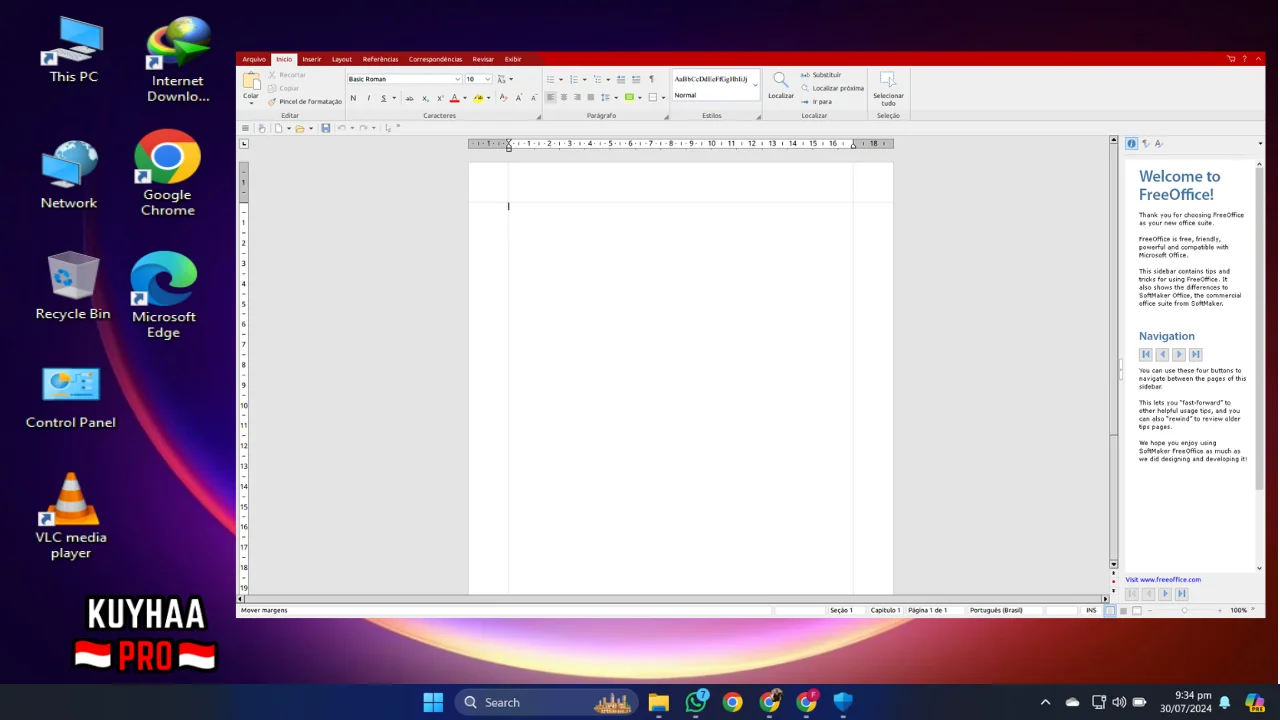This screenshot has width=1280, height=720.
Task: Open the Arquivo menu
Action: (x=254, y=59)
